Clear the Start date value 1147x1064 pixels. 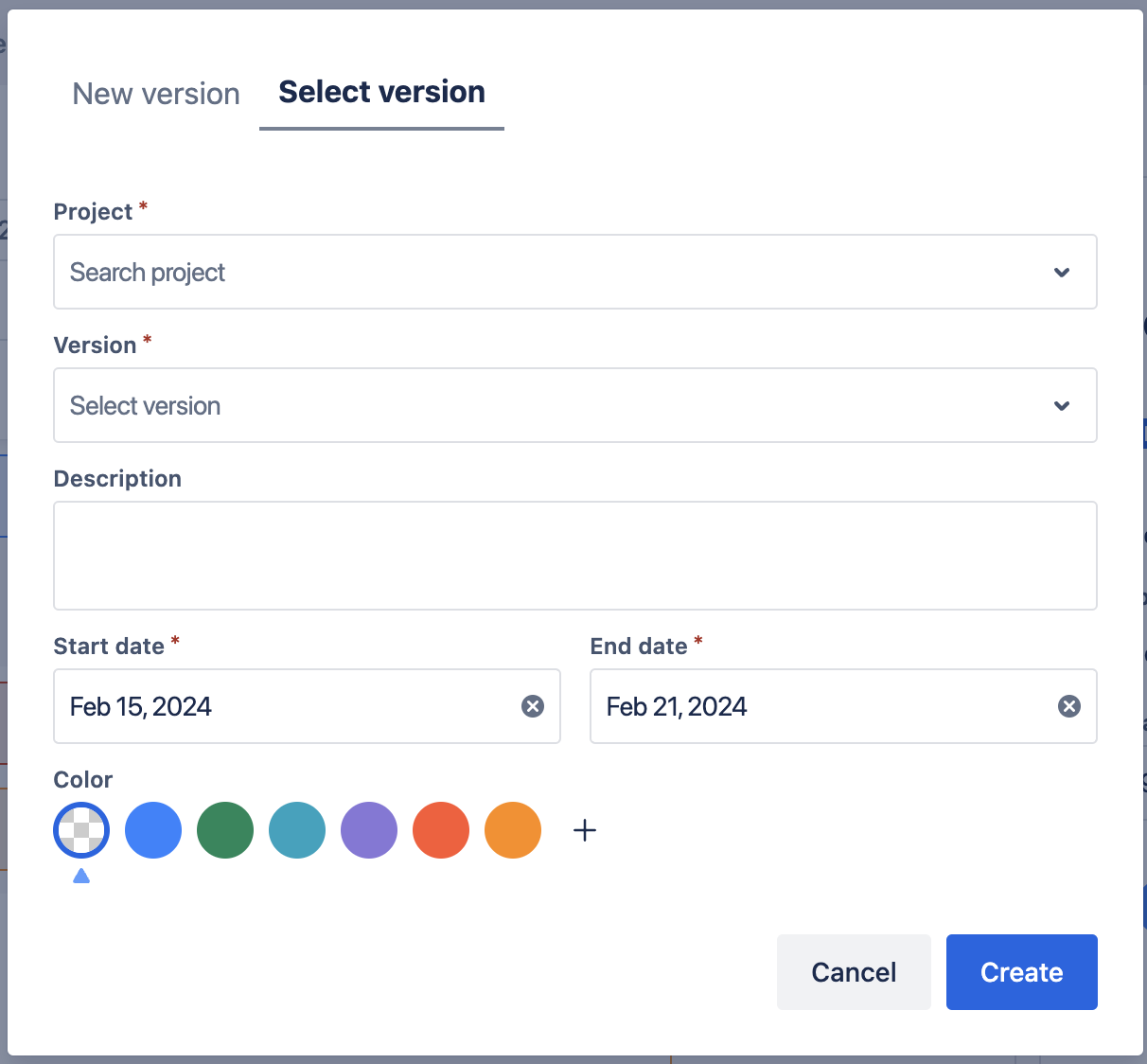(x=533, y=706)
